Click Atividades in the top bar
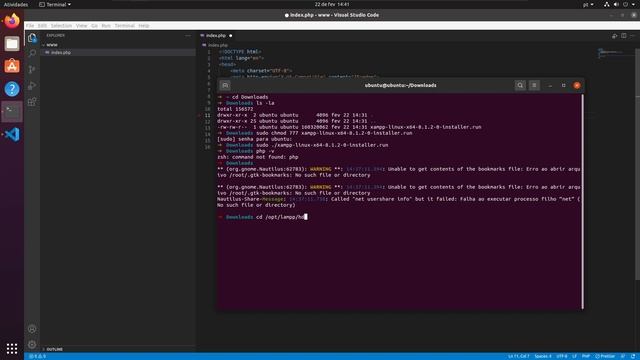The image size is (640, 360). 16,4
